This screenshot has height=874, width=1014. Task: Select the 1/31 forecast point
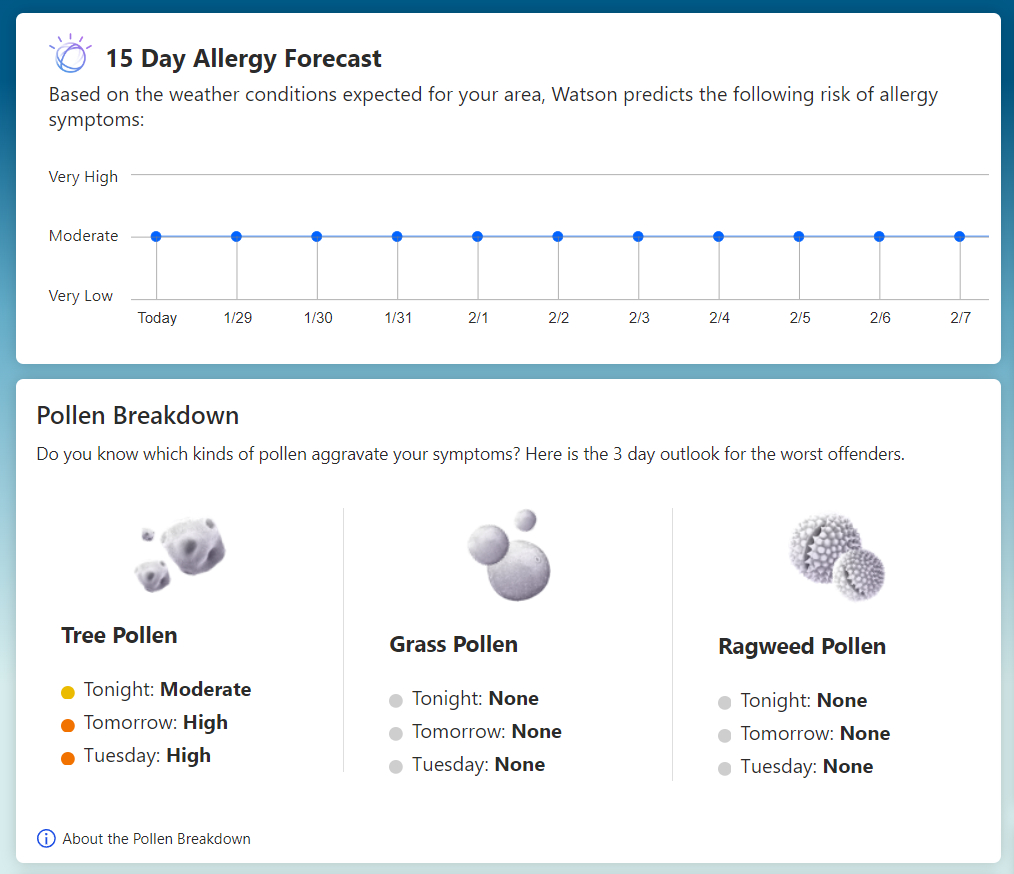(x=397, y=237)
